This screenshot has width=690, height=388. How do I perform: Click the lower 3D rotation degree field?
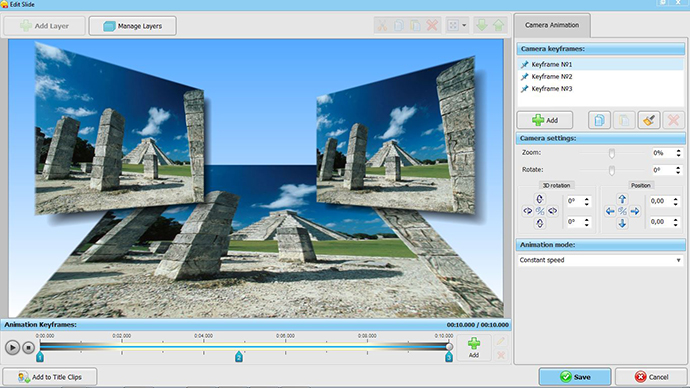tap(574, 222)
